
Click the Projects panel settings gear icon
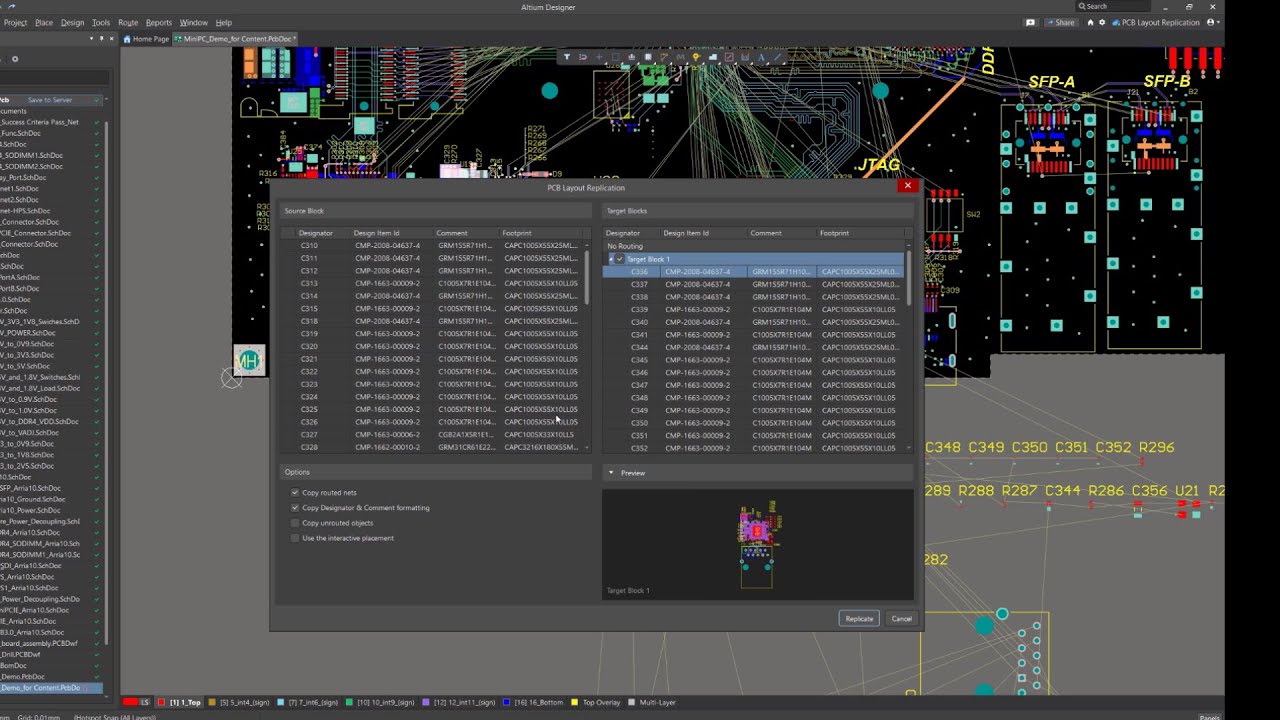tap(15, 59)
